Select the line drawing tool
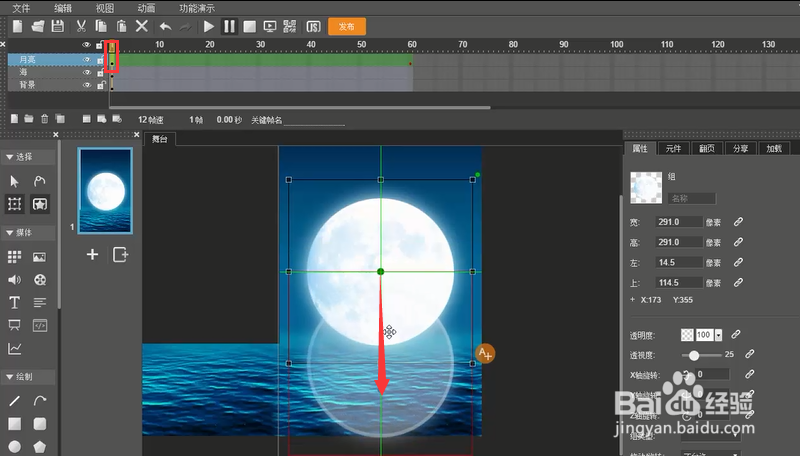The image size is (800, 456). tap(14, 401)
